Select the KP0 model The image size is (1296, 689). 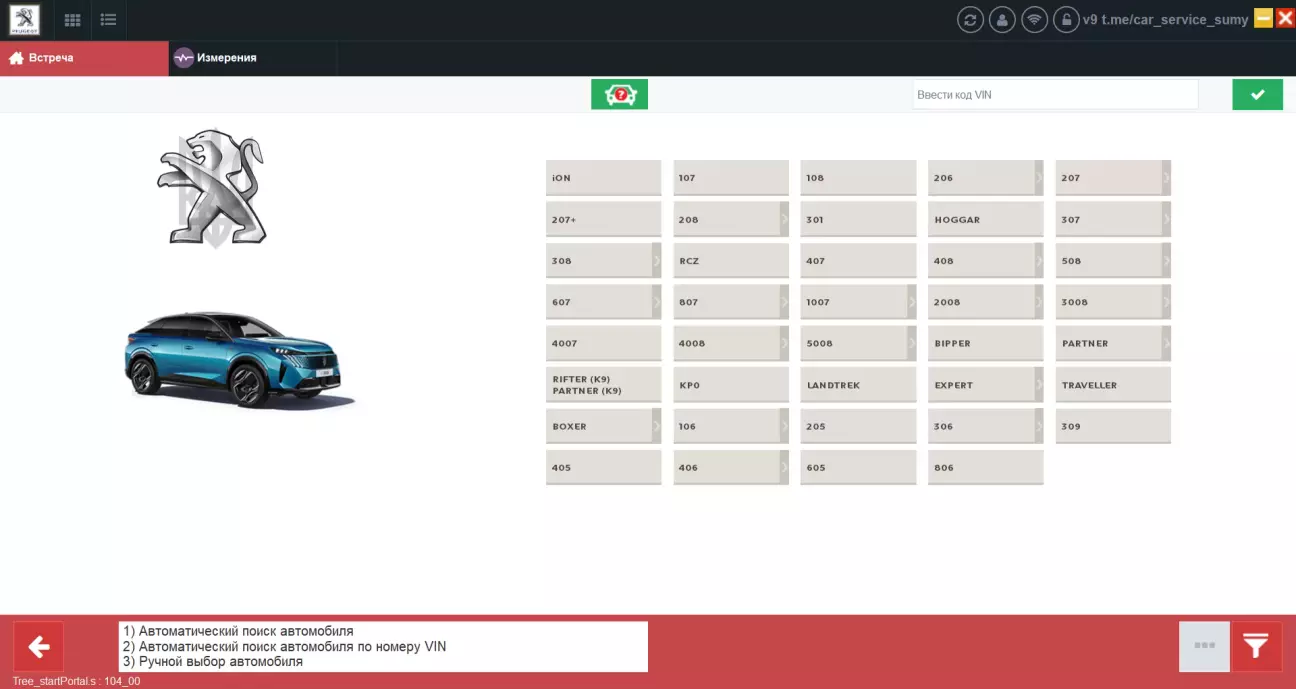[731, 385]
